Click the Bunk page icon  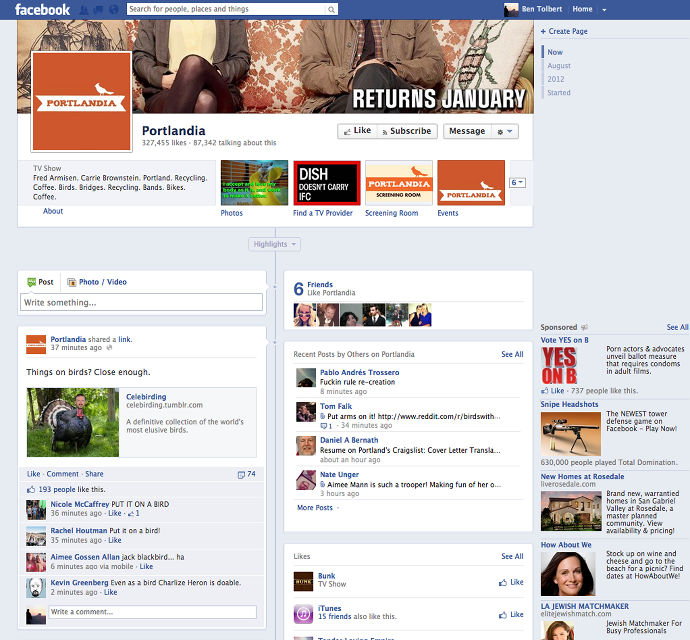(x=303, y=581)
